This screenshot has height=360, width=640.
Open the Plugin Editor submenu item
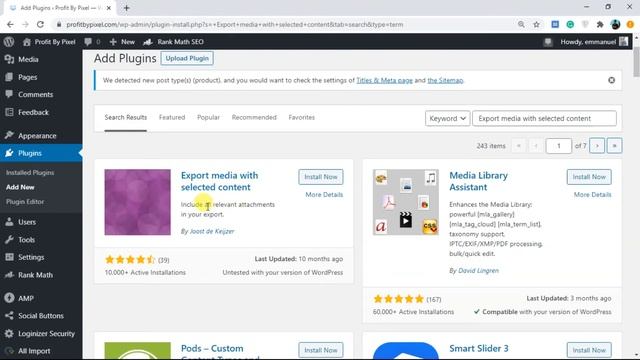[x=25, y=202]
